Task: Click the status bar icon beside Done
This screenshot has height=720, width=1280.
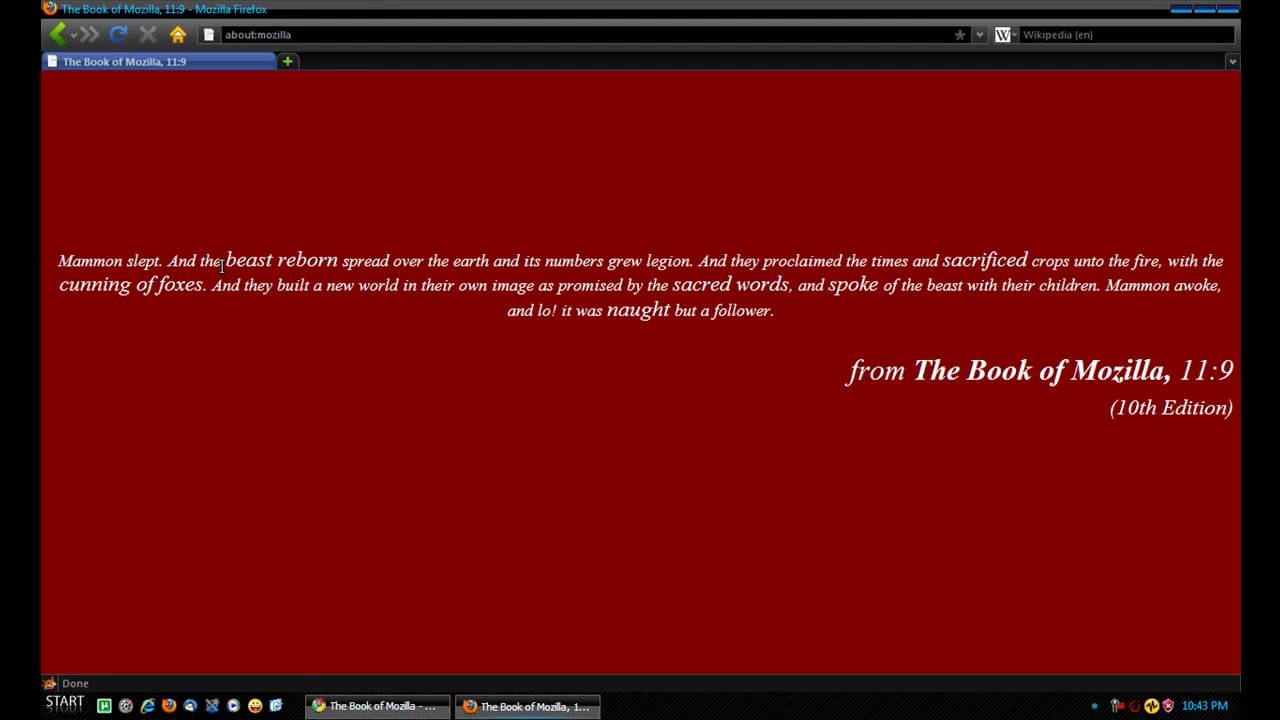Action: 50,683
